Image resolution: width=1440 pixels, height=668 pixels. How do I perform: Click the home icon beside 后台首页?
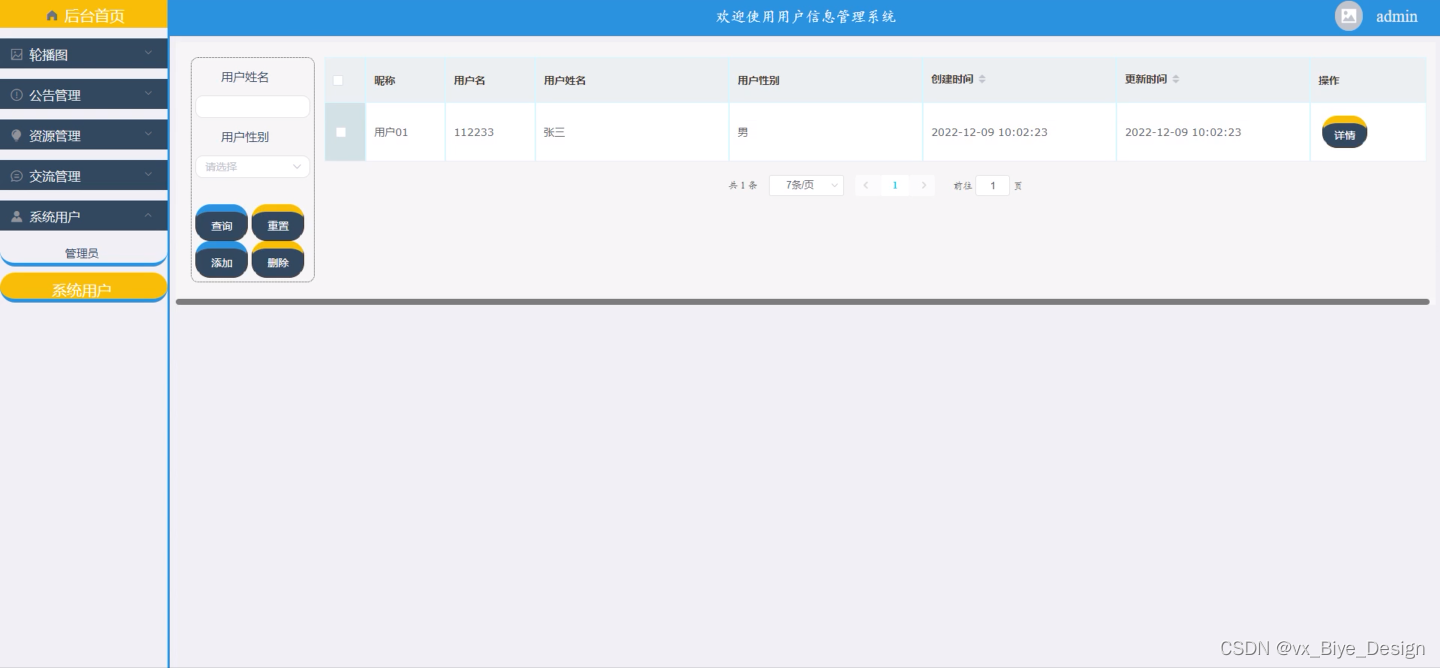coord(52,16)
